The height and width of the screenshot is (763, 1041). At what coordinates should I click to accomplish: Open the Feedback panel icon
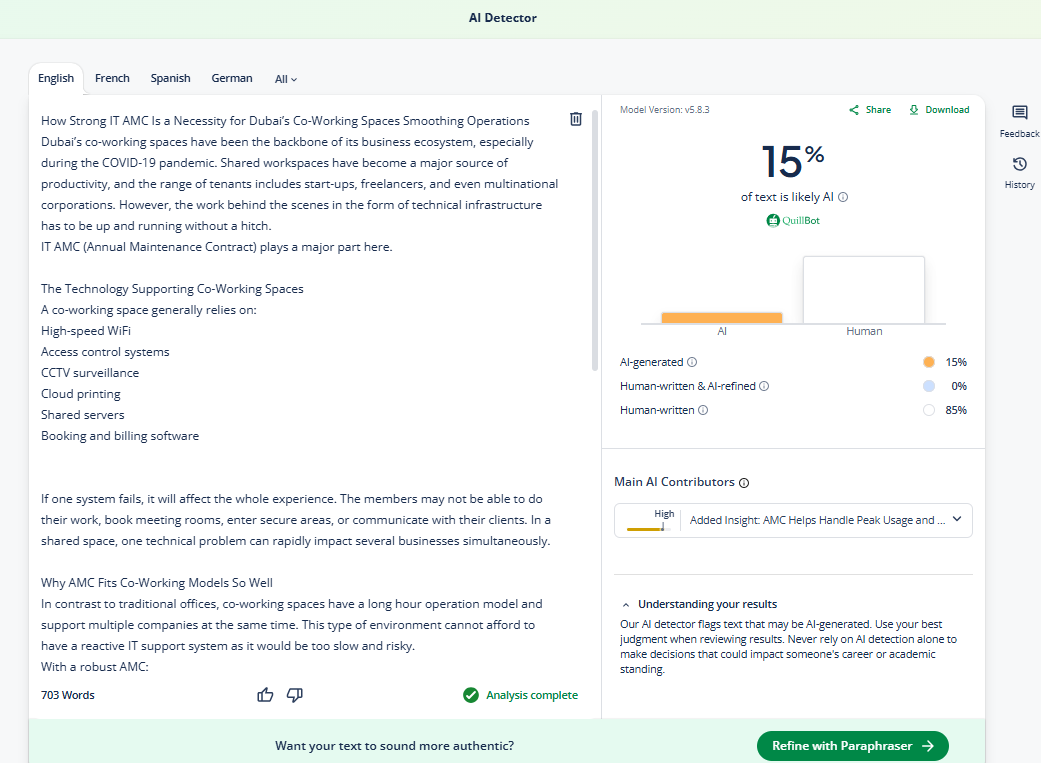click(1019, 113)
